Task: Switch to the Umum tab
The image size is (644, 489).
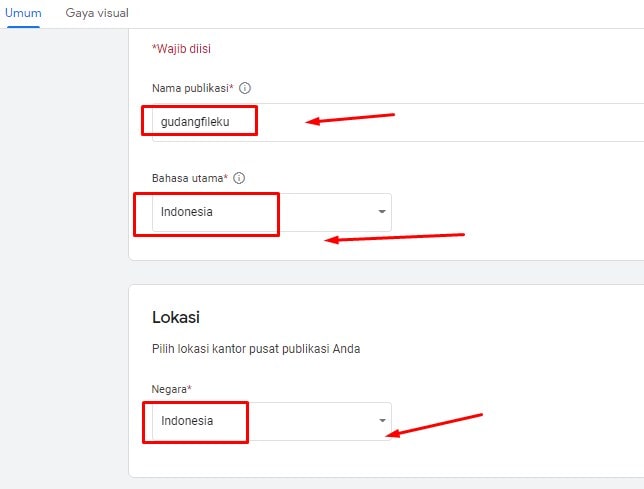Action: point(22,14)
